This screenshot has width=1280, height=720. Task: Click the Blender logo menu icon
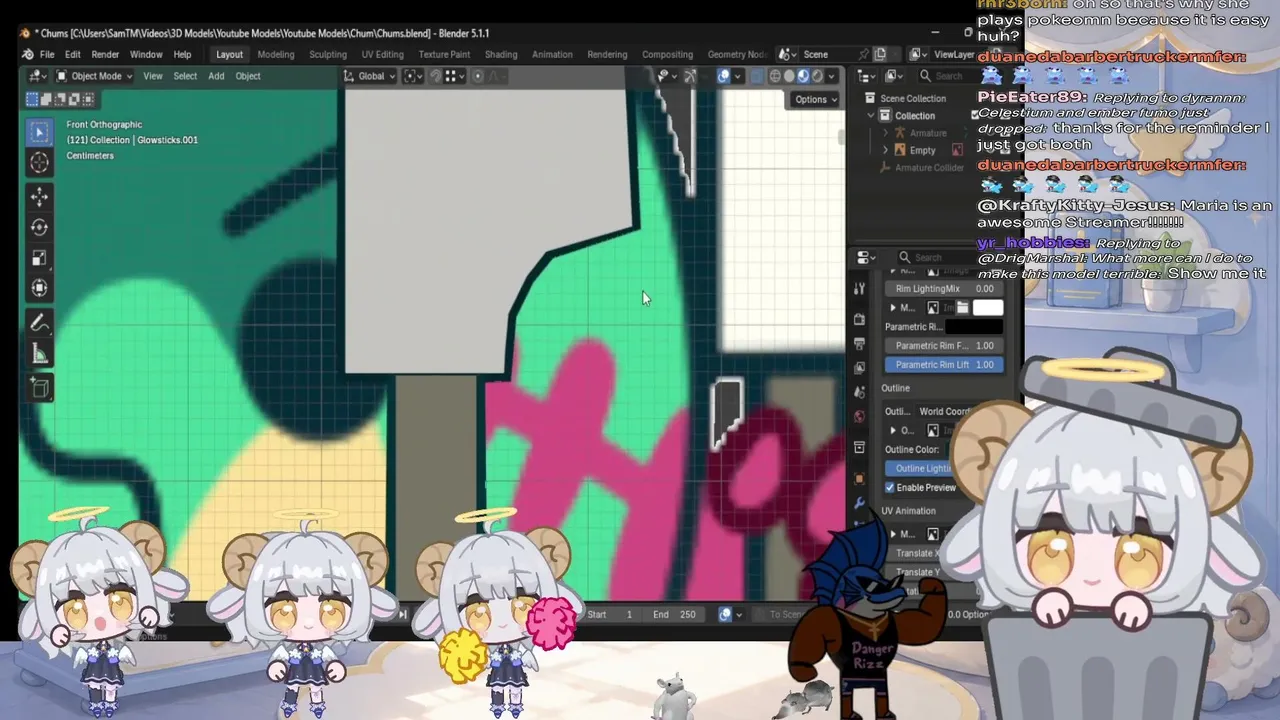28,54
